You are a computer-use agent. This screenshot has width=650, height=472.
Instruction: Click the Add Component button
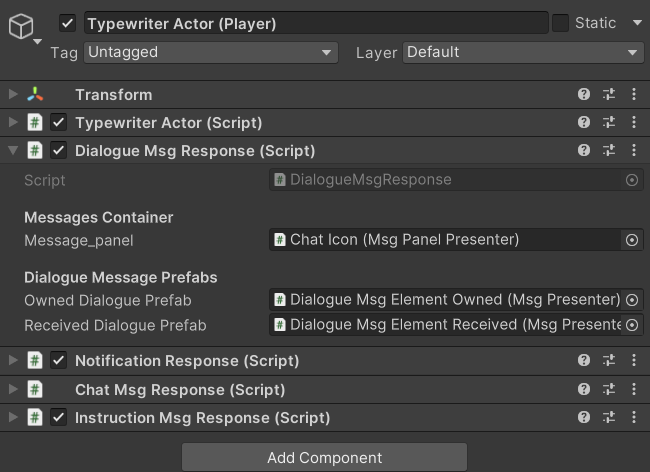325,457
